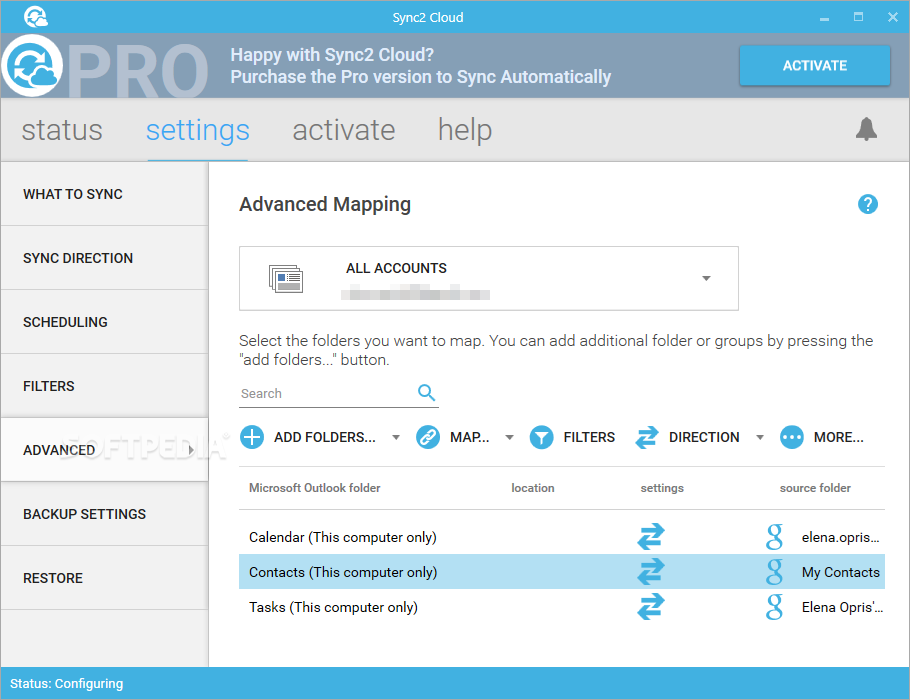Open the All Accounts selector box
The width and height of the screenshot is (910, 700).
489,279
